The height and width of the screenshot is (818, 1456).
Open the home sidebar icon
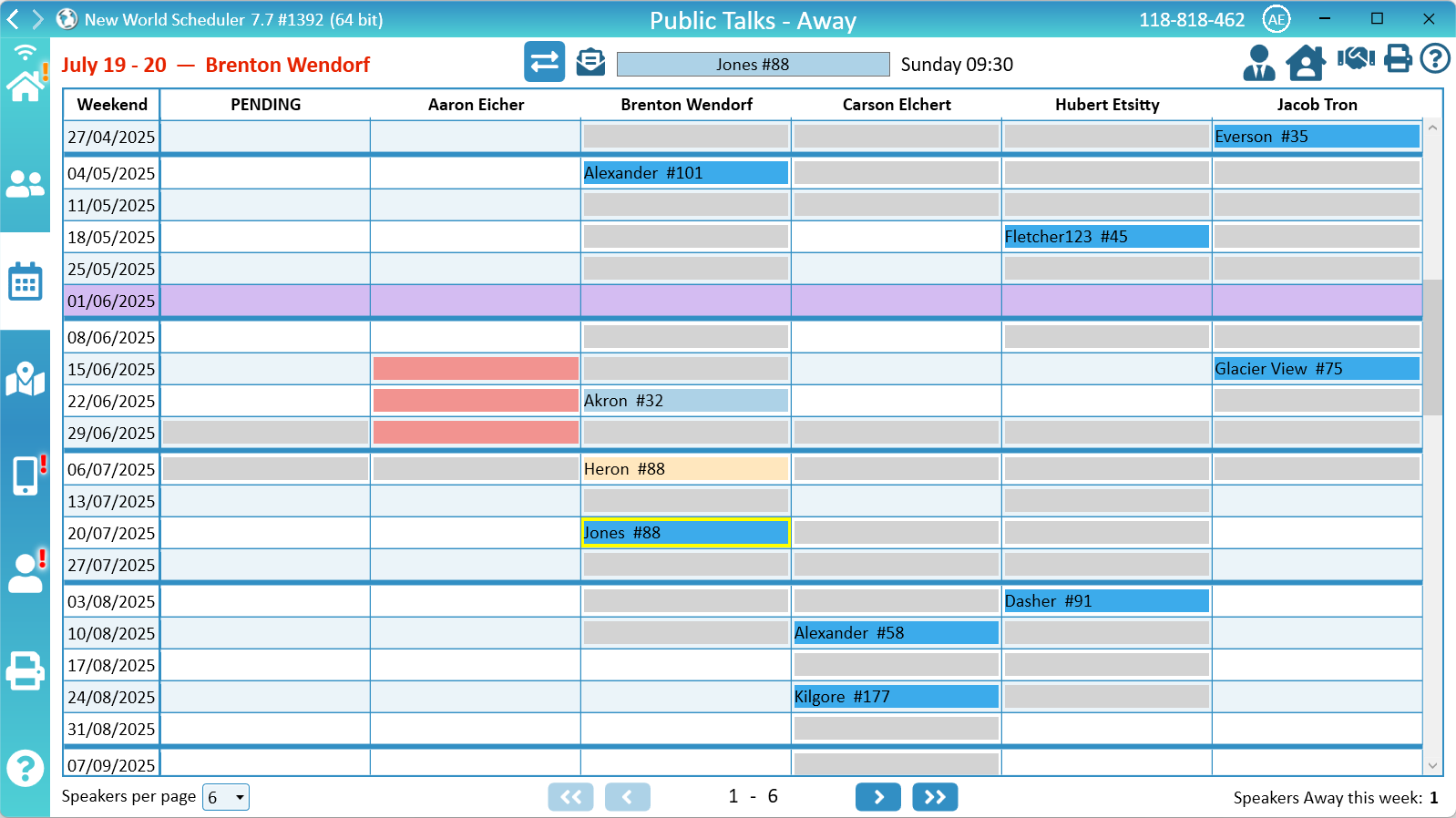pos(25,85)
